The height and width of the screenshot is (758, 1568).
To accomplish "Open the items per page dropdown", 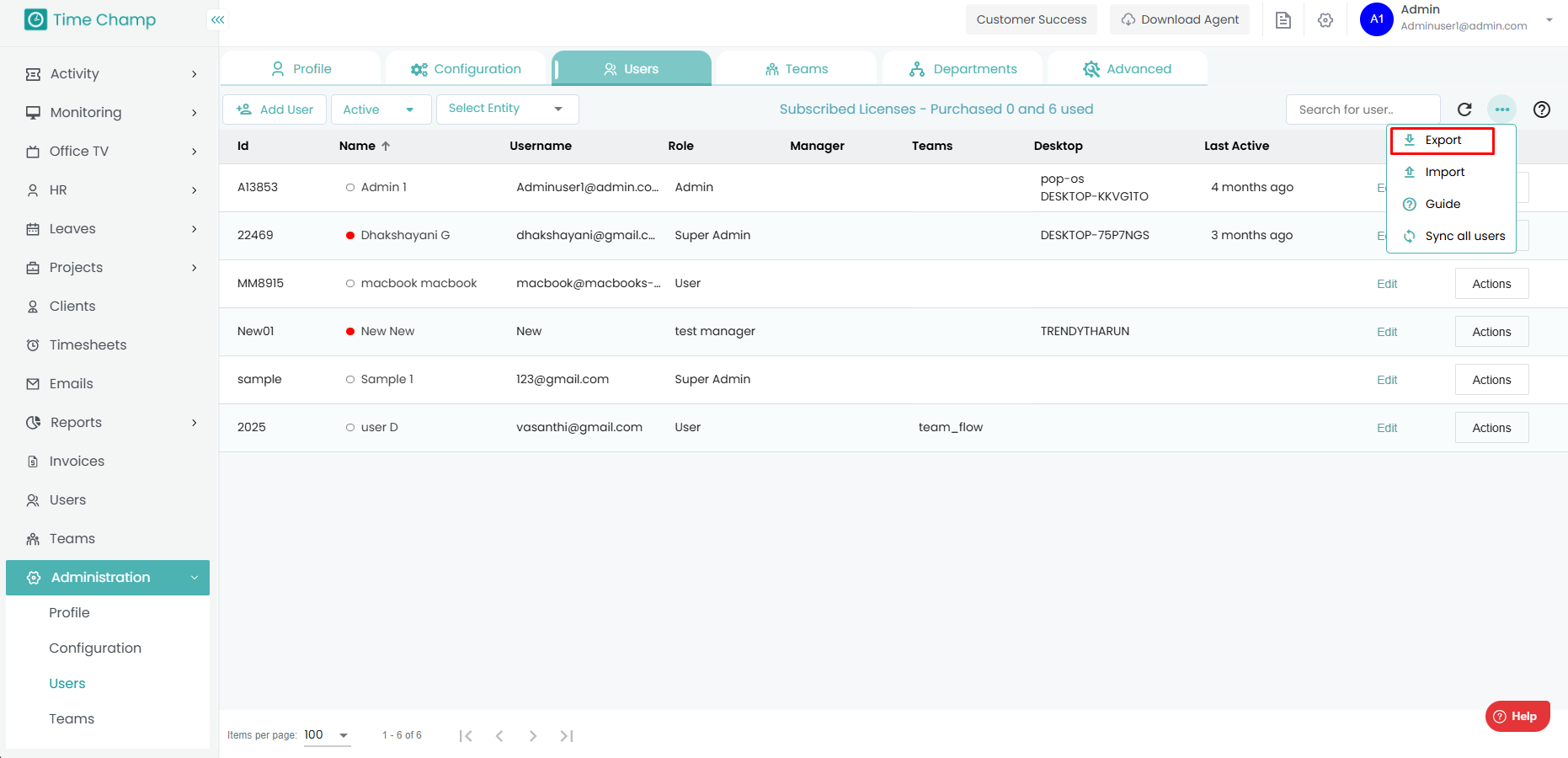I will coord(327,735).
